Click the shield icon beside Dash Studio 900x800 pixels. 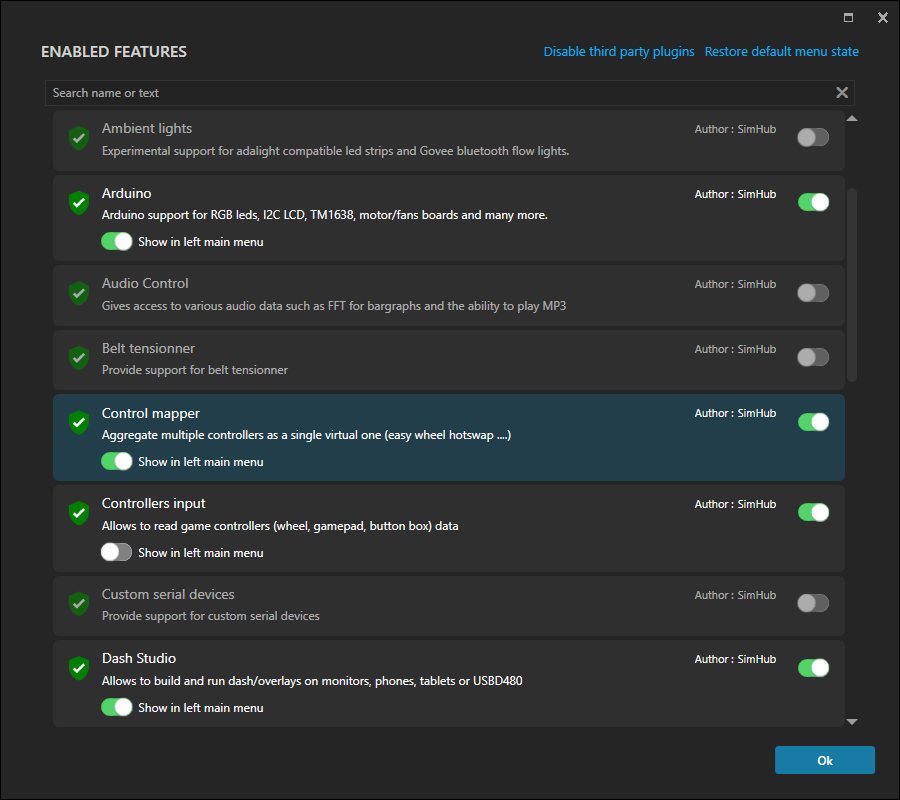(79, 668)
